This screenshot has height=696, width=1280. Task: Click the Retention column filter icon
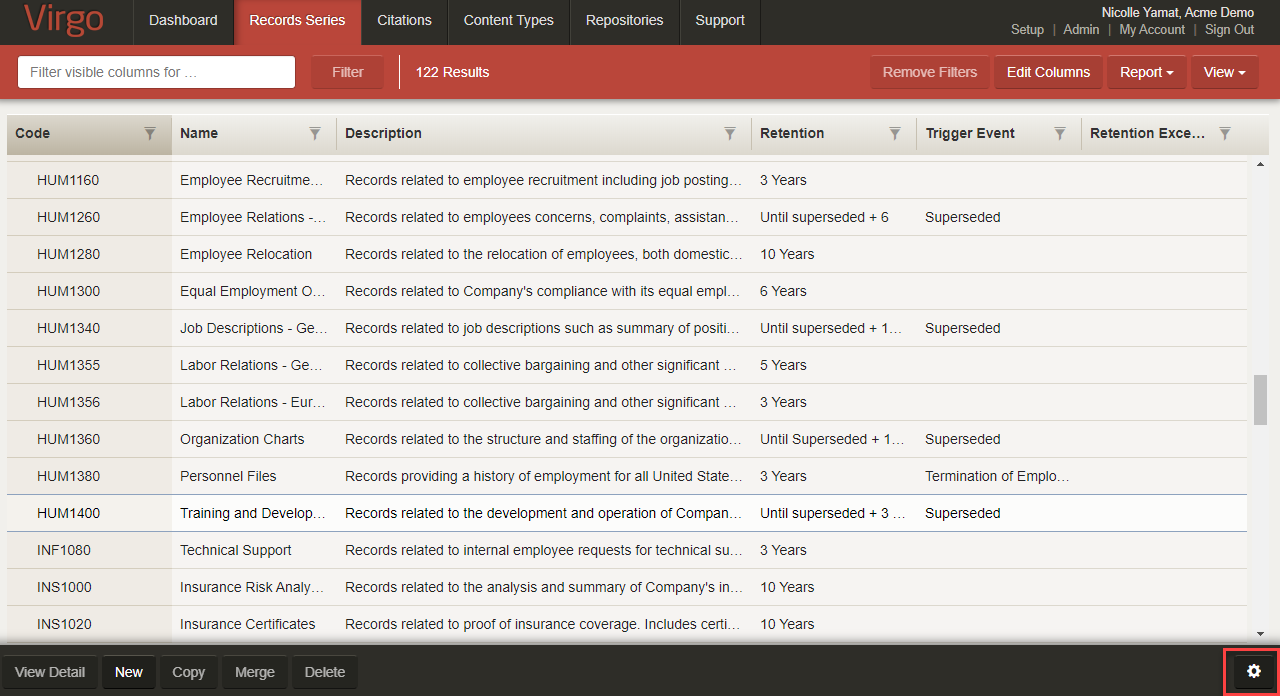(895, 134)
